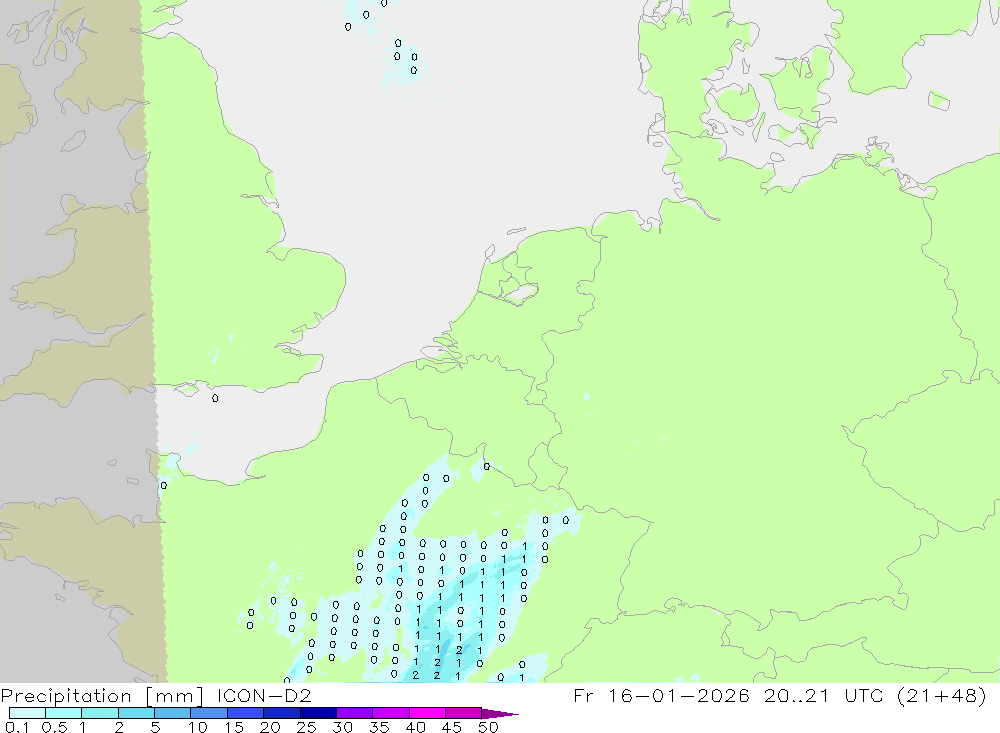1000x733 pixels.
Task: Click the bright magenta 40–45 mm legend swatch
Action: point(427,713)
